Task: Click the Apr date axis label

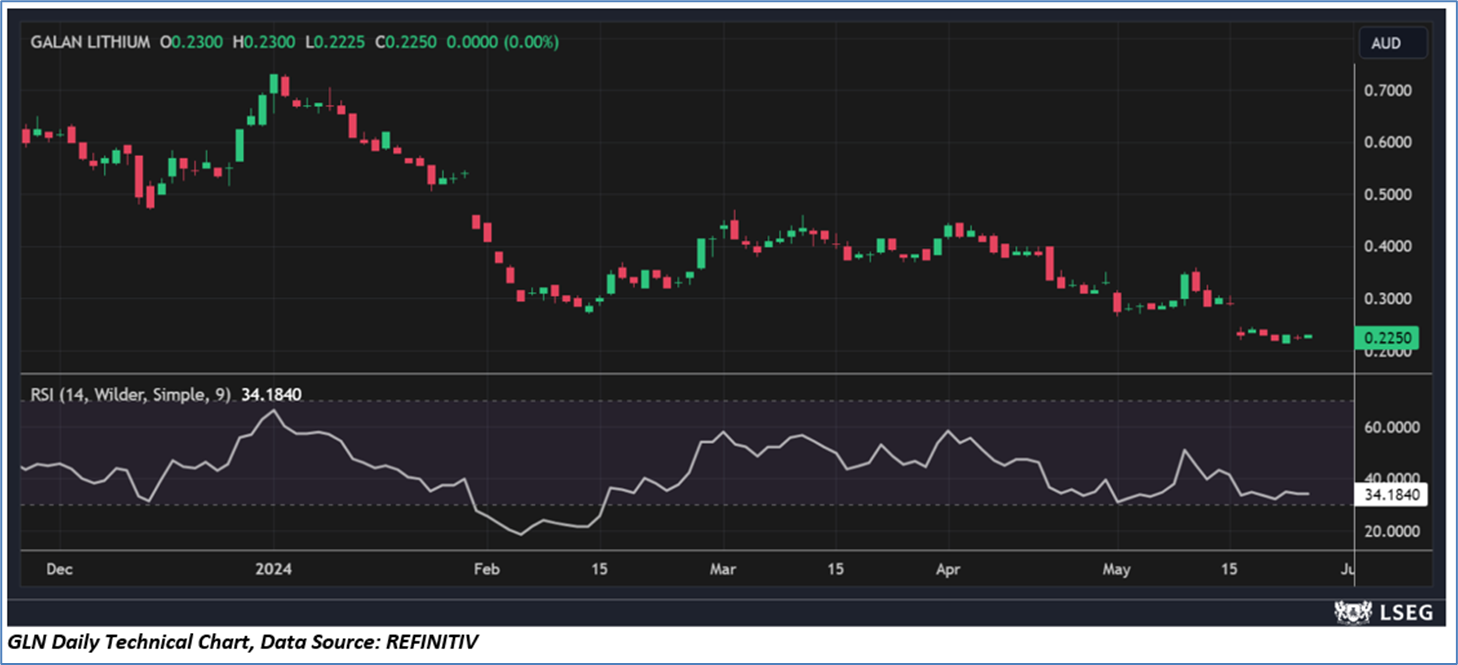Action: (x=948, y=569)
